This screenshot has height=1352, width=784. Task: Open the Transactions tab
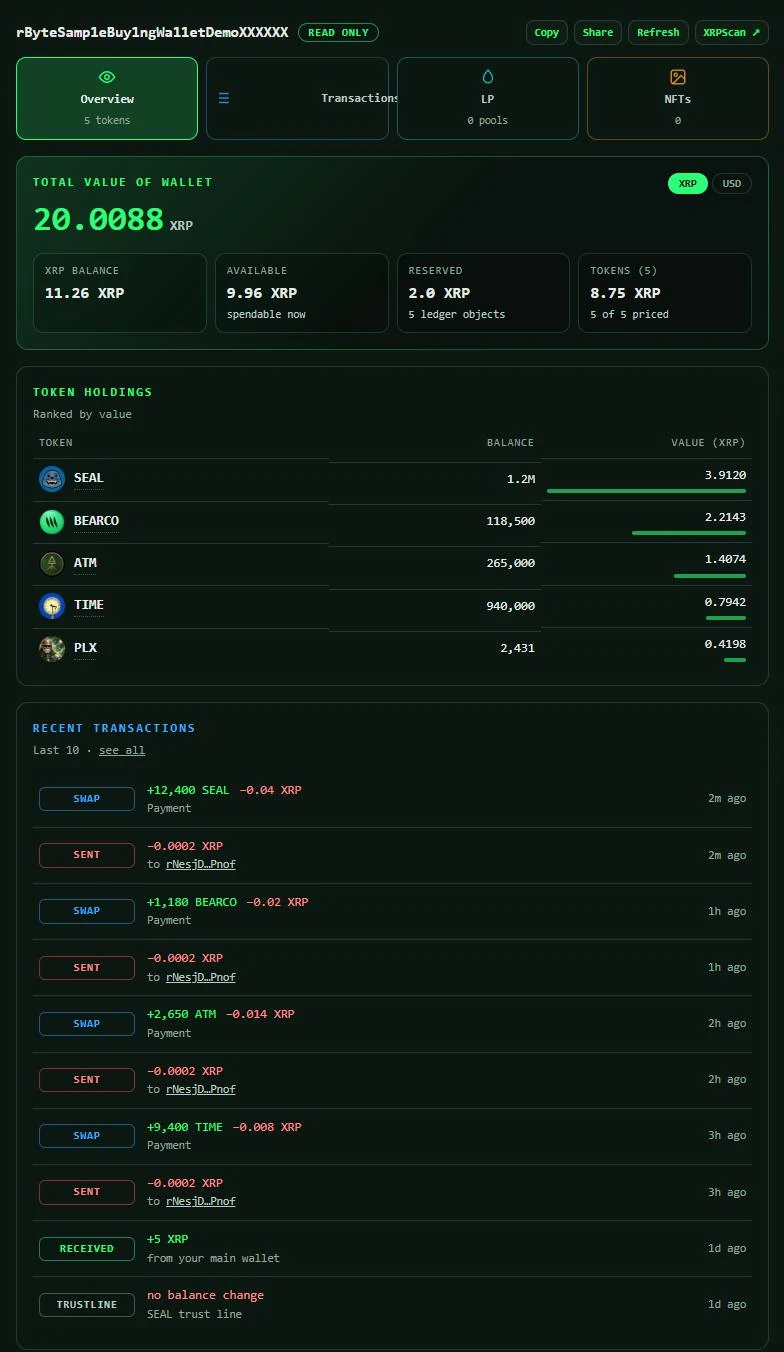pyautogui.click(x=297, y=98)
